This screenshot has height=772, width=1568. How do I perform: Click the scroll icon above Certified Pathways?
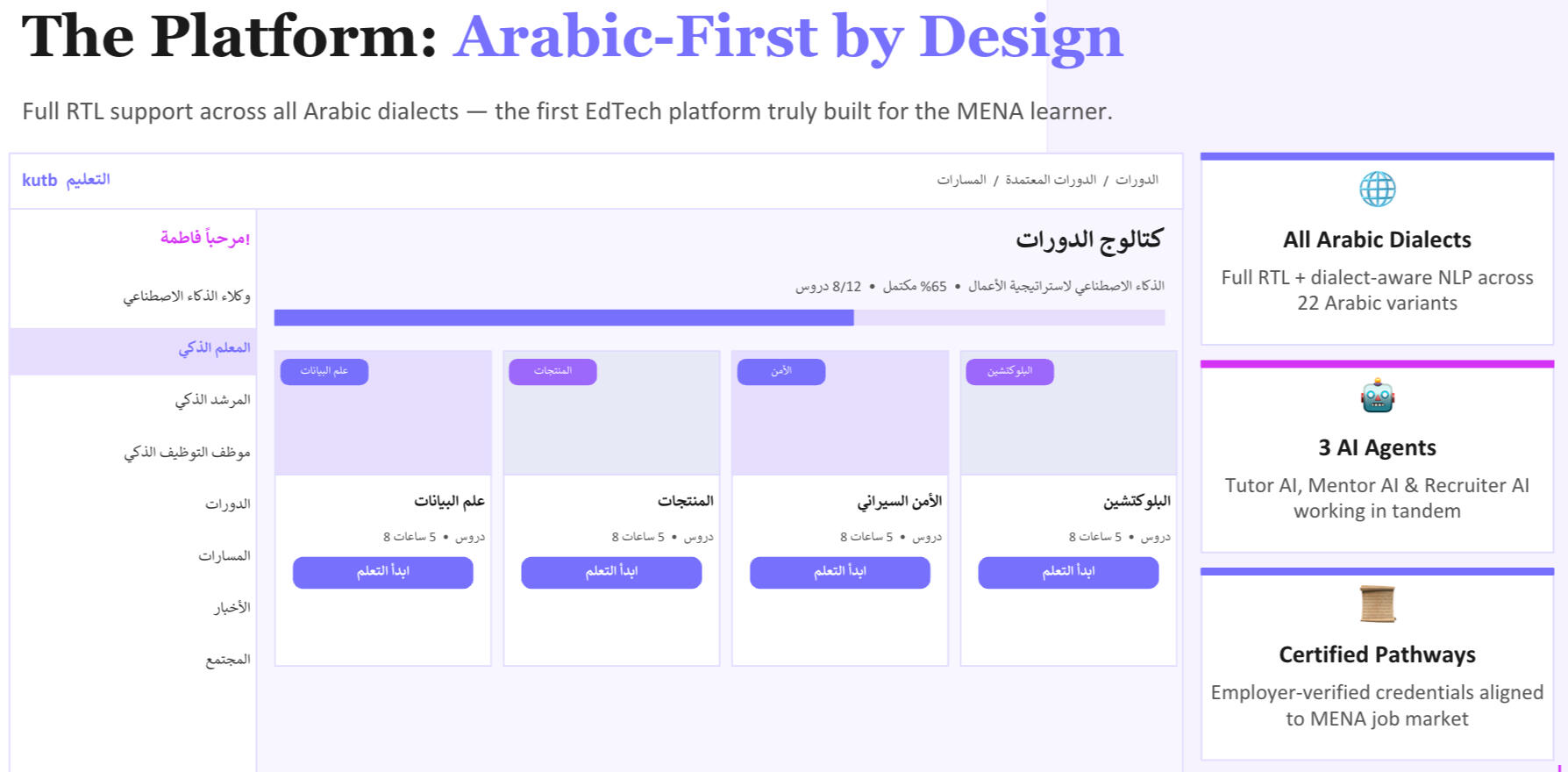(x=1377, y=604)
